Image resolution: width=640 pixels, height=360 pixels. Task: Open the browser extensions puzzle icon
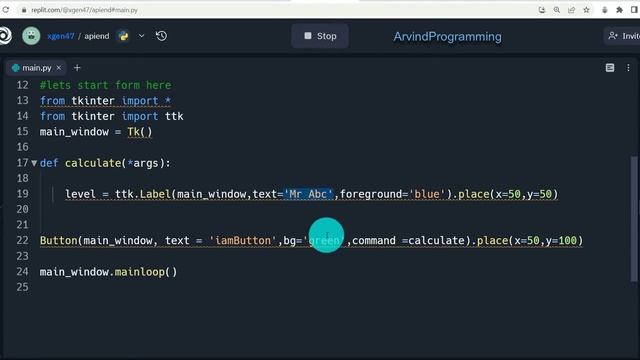(x=619, y=10)
